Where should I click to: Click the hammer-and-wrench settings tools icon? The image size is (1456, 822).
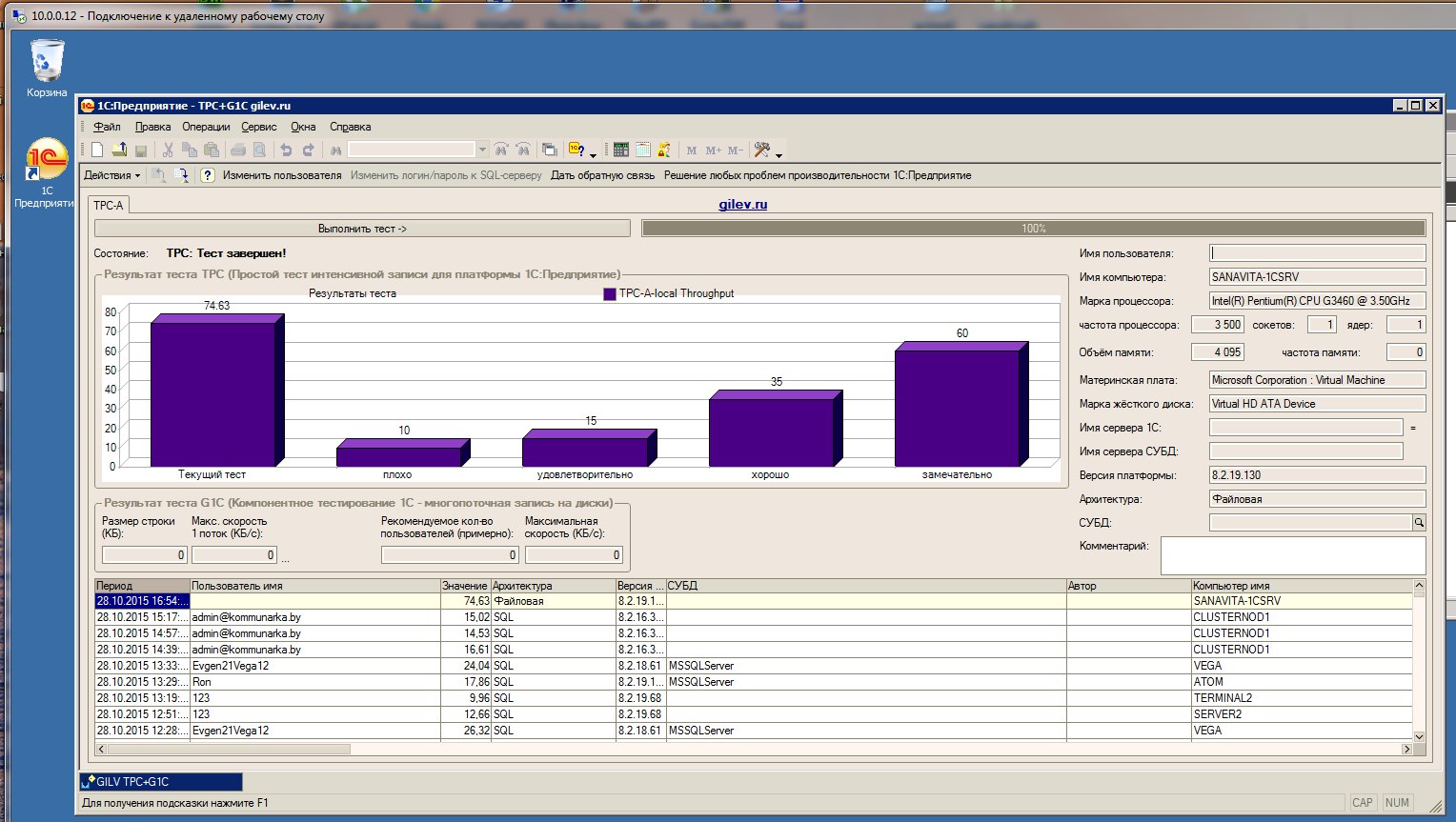pyautogui.click(x=761, y=150)
